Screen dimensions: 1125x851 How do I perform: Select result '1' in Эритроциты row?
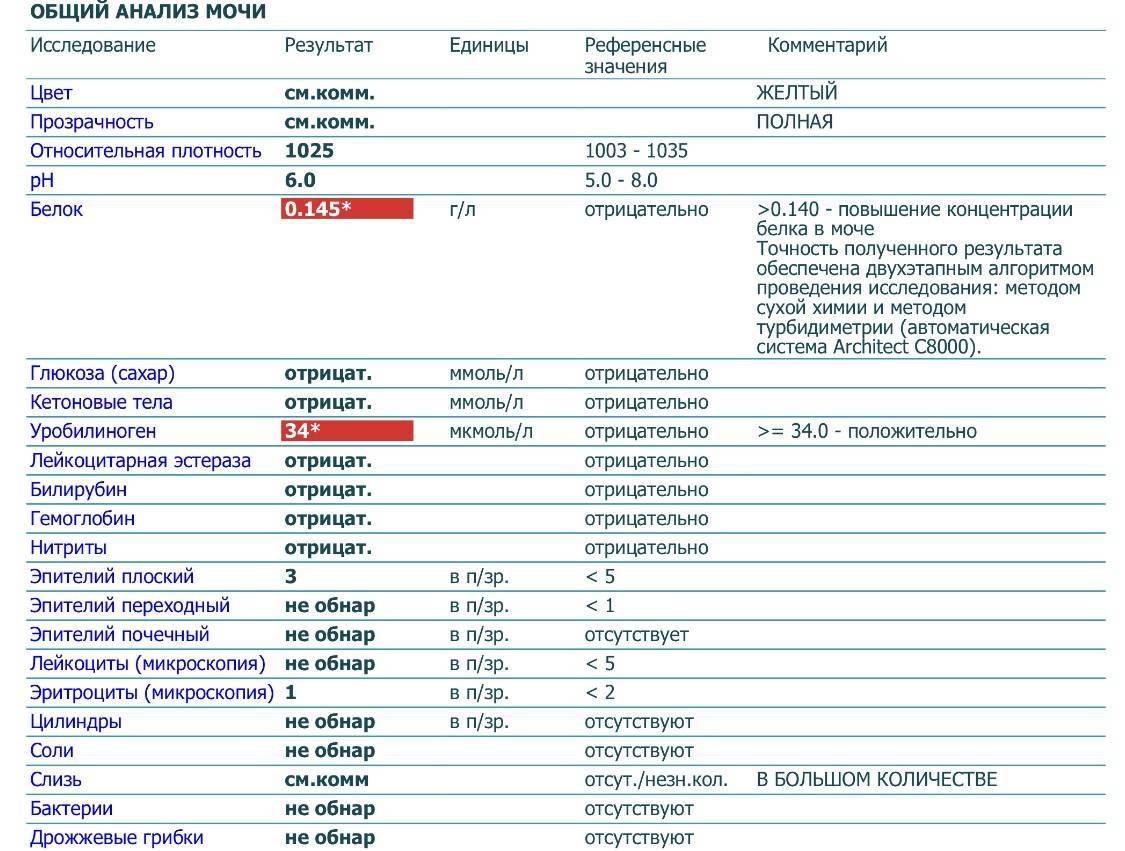(291, 692)
